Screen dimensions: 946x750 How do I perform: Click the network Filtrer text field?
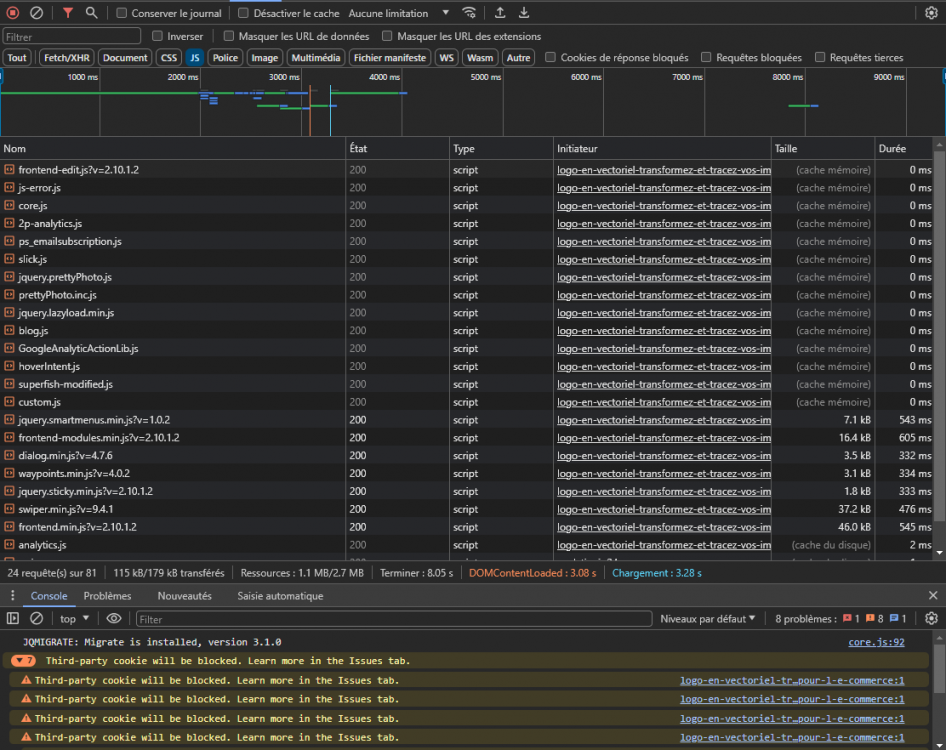point(70,37)
